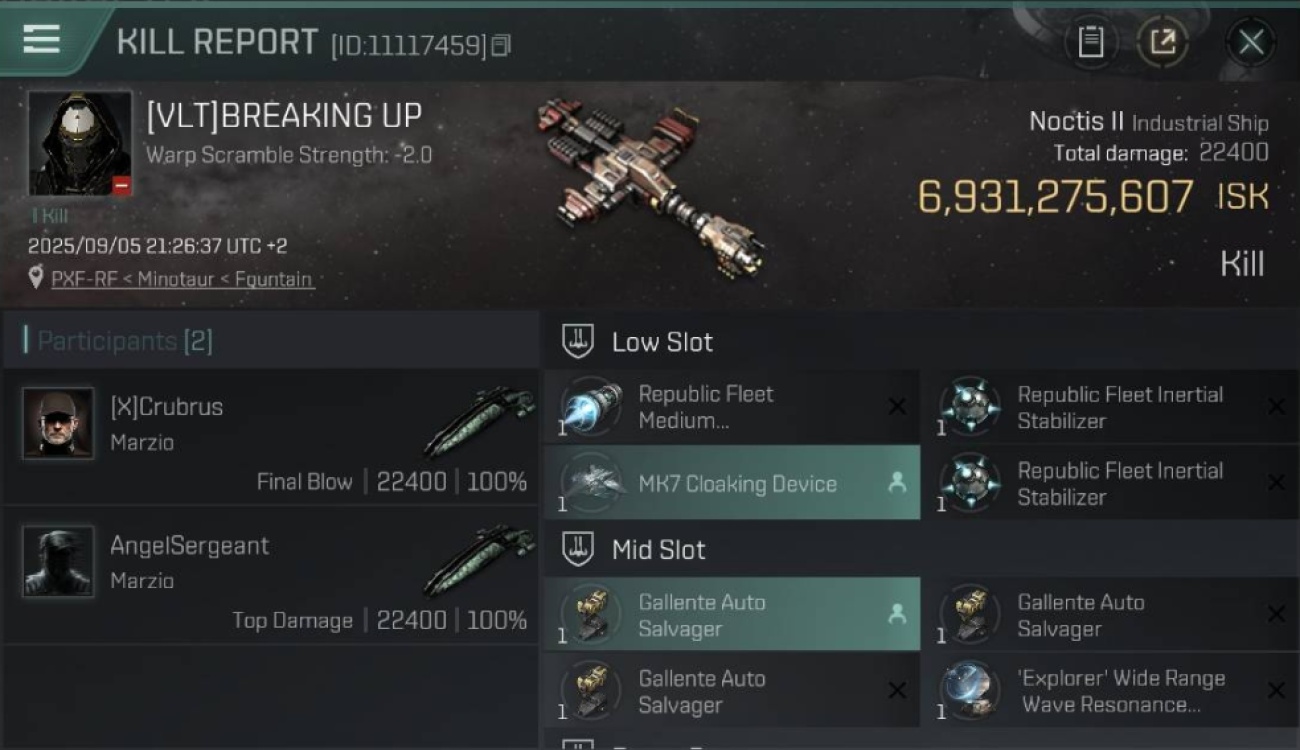The image size is (1300, 750).
Task: Close the kill report window
Action: pos(1250,42)
